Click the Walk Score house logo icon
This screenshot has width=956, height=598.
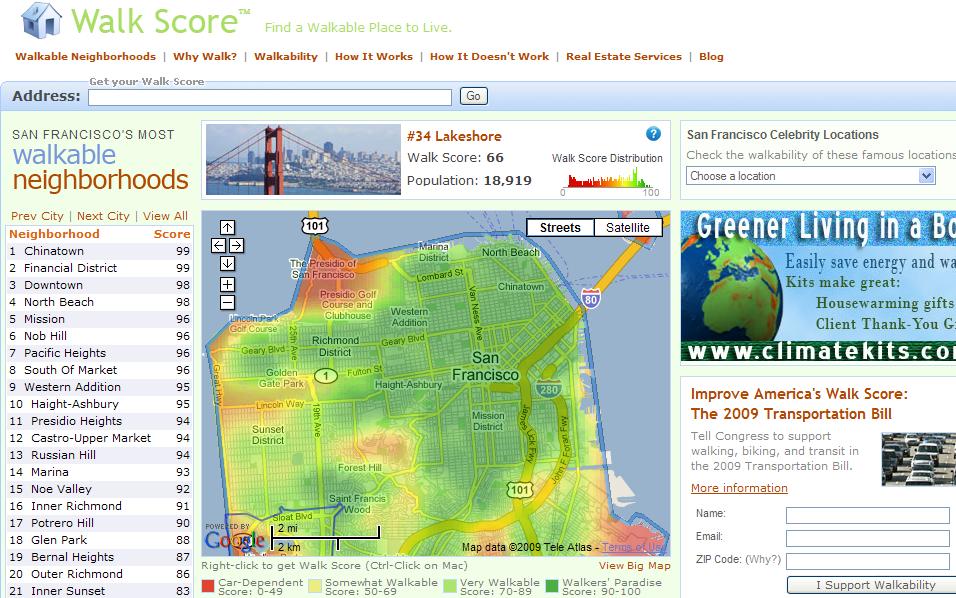[x=41, y=20]
